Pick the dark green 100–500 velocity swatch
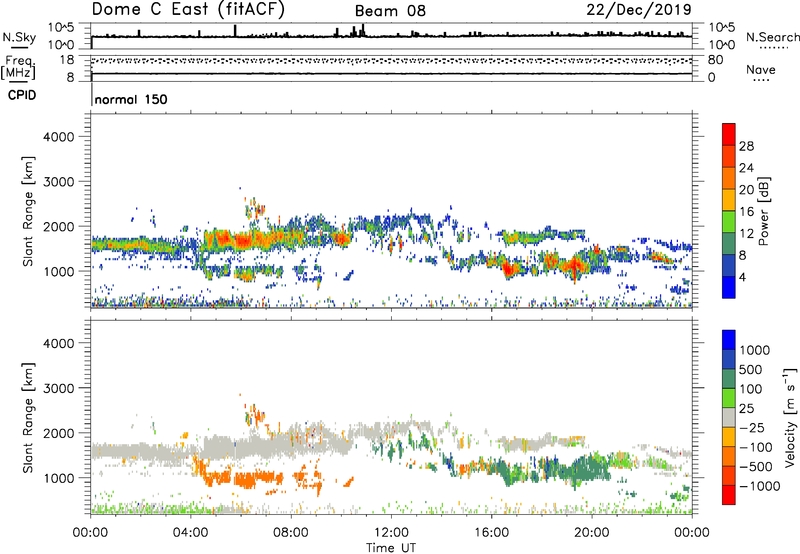This screenshot has height=554, width=800. 729,379
